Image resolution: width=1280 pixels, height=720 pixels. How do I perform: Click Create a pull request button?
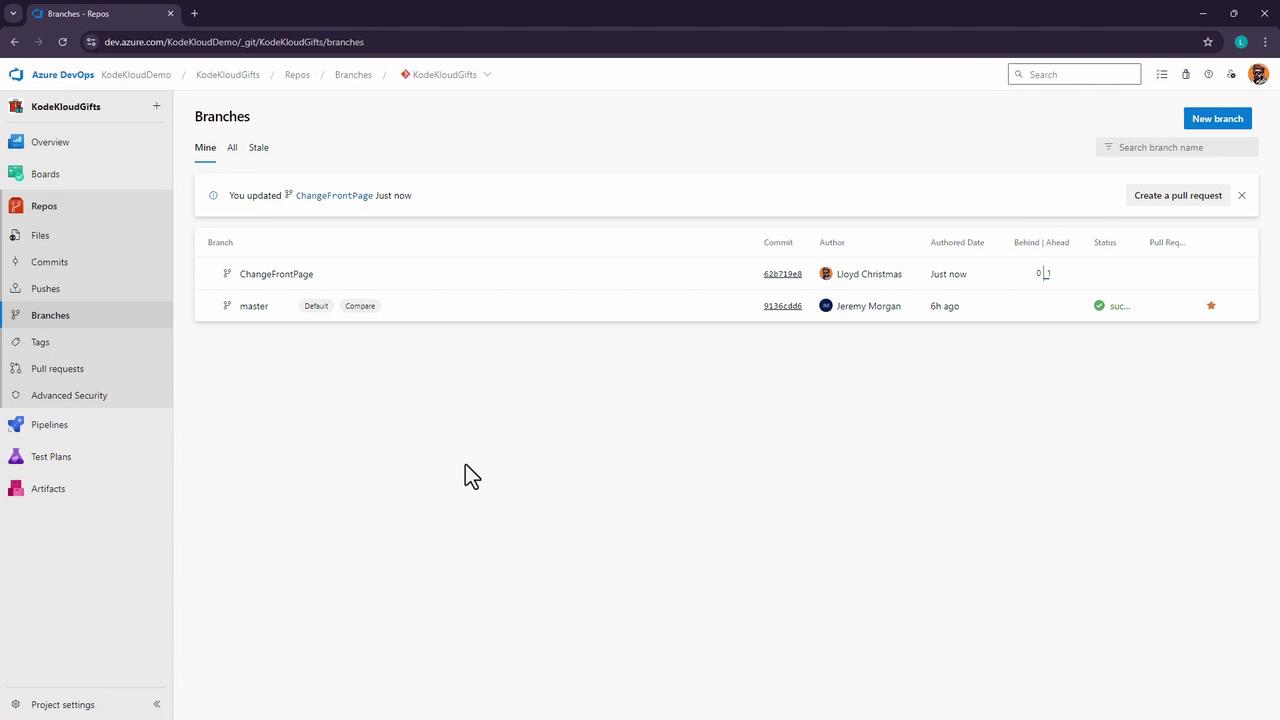point(1178,196)
